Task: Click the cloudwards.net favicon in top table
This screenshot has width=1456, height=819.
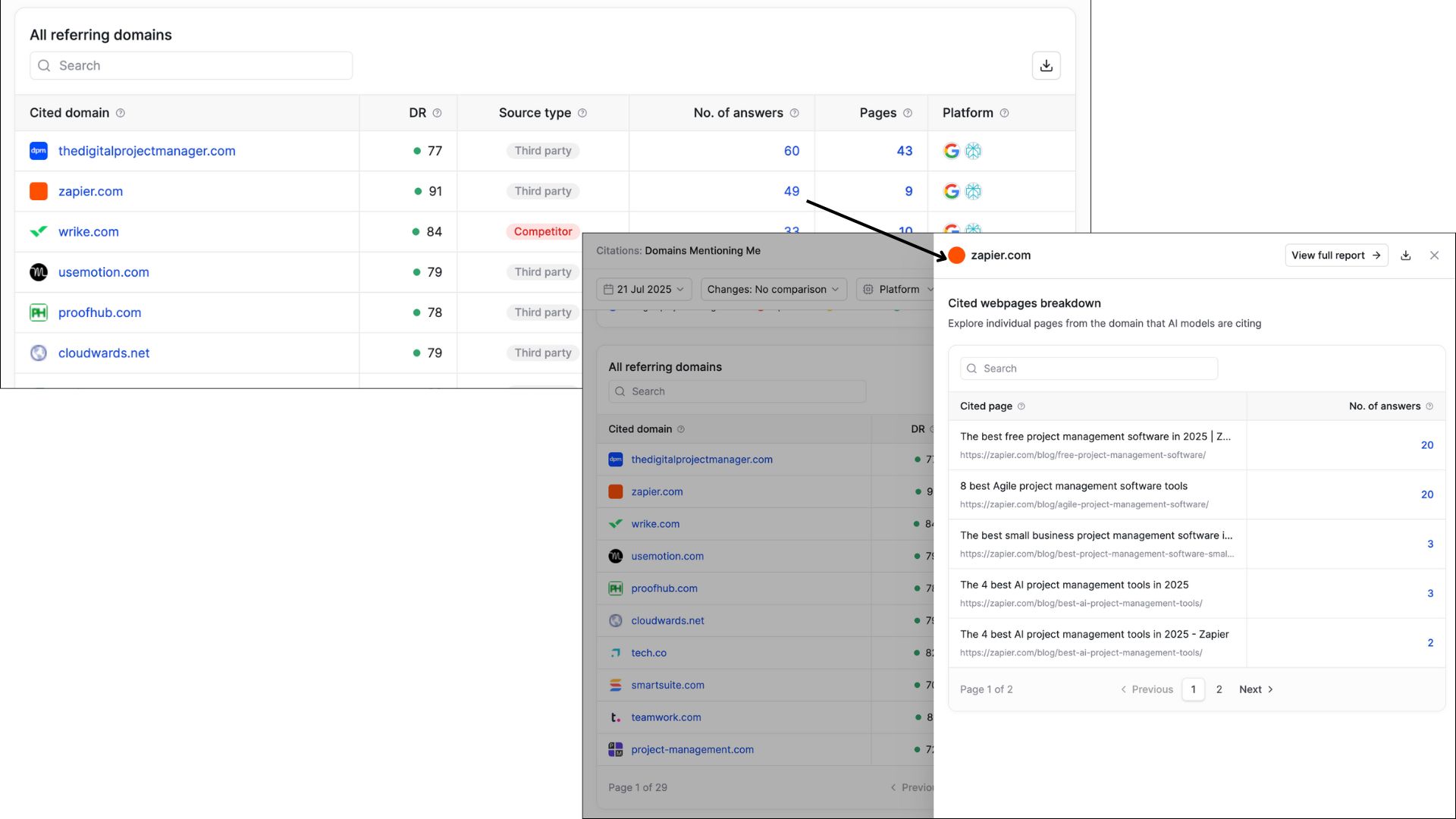Action: tap(39, 353)
